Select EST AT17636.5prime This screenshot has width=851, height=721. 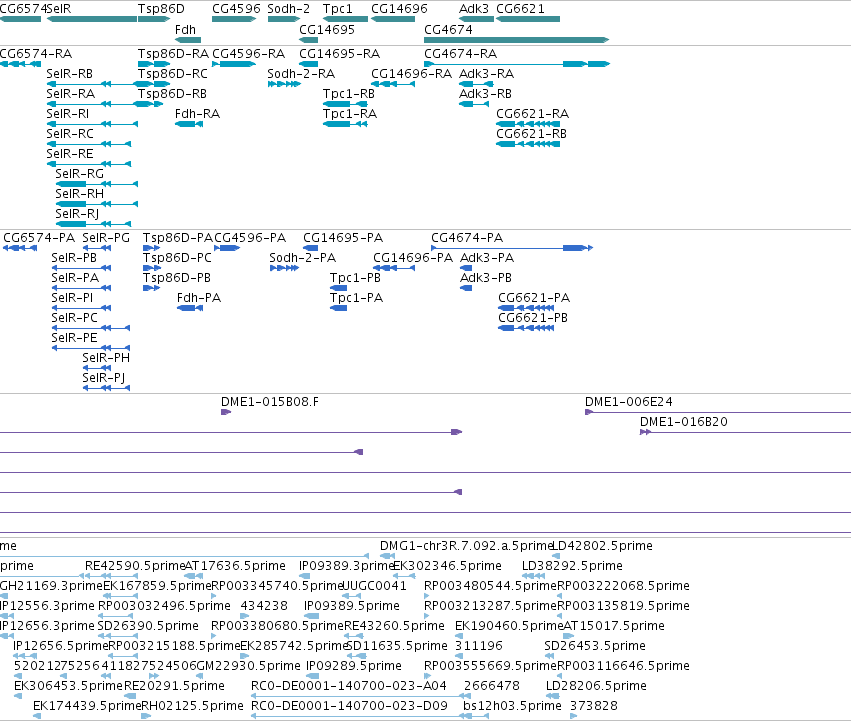[x=191, y=576]
